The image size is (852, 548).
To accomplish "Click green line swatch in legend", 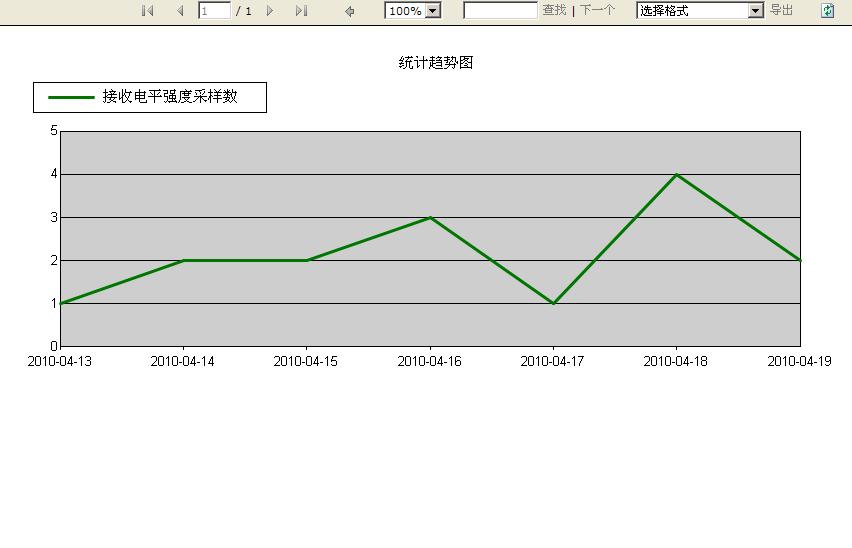I will [71, 98].
